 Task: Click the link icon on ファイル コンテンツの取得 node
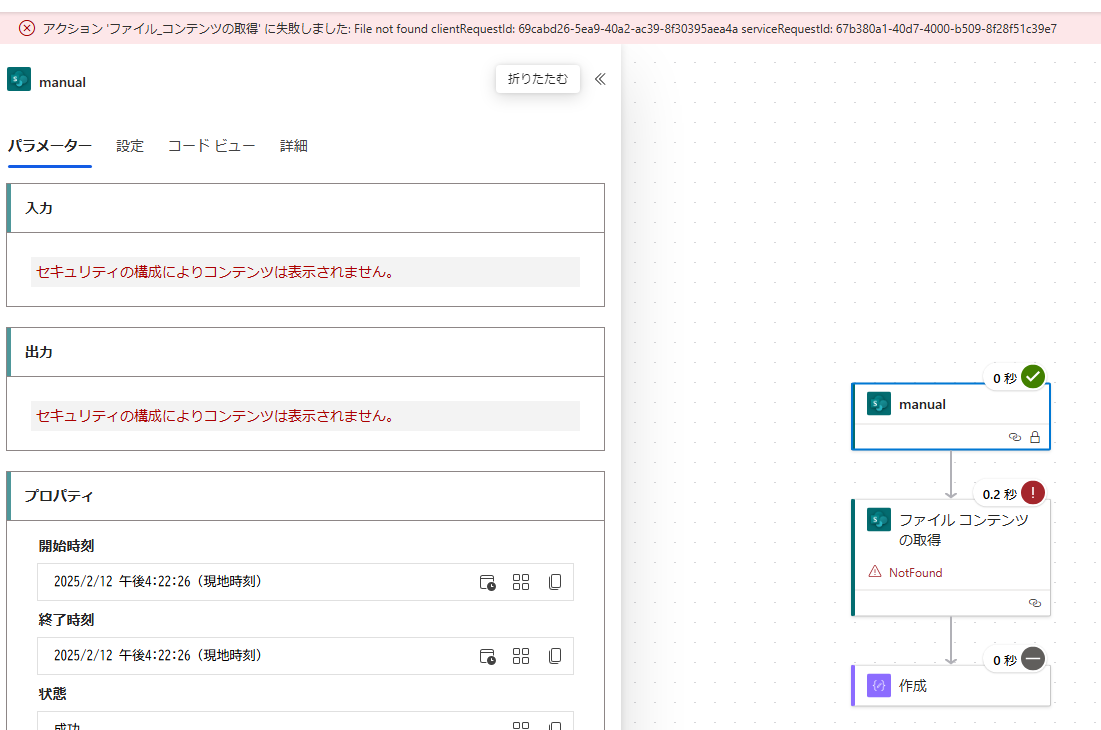click(1035, 603)
